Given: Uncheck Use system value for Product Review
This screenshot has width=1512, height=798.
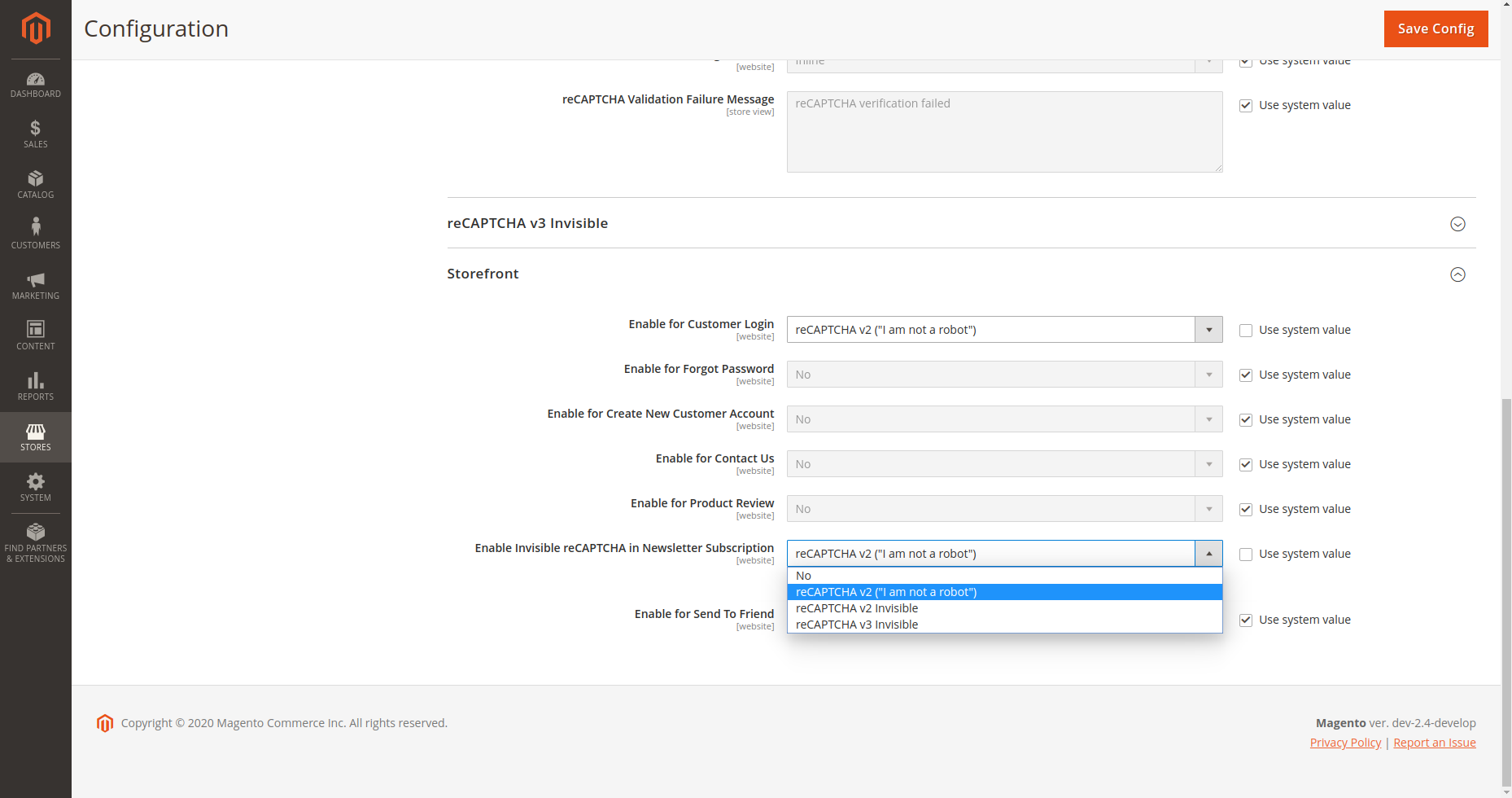Looking at the screenshot, I should (1246, 510).
